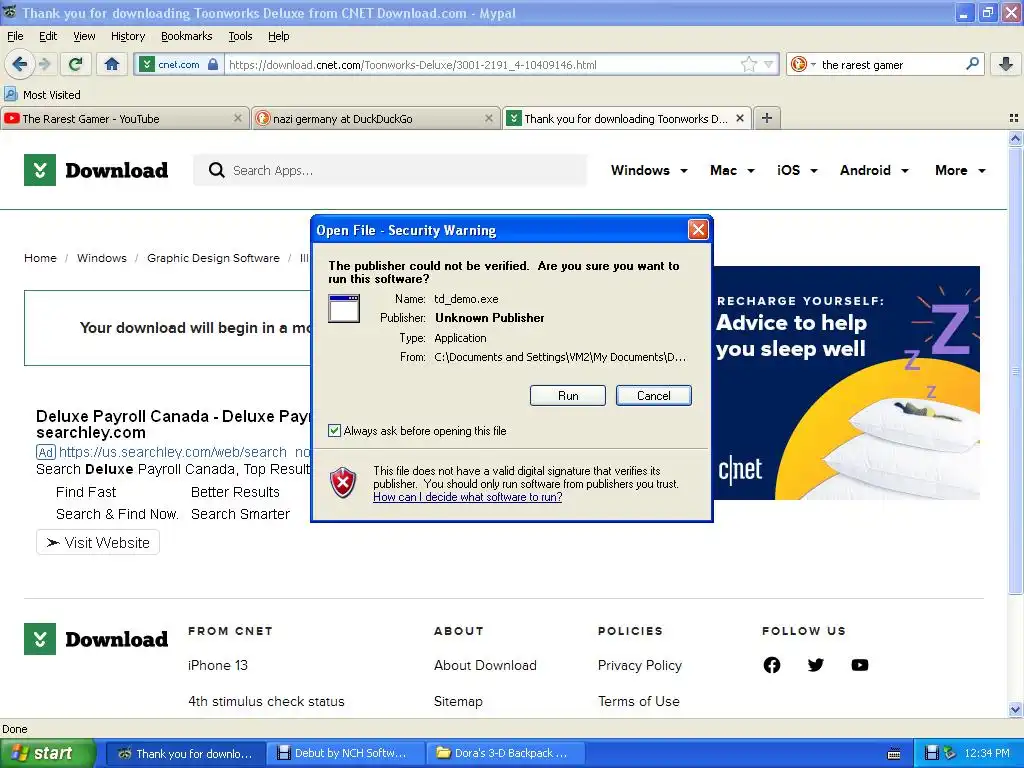Click the magnifier search go icon
The image size is (1024, 768).
coord(972,63)
